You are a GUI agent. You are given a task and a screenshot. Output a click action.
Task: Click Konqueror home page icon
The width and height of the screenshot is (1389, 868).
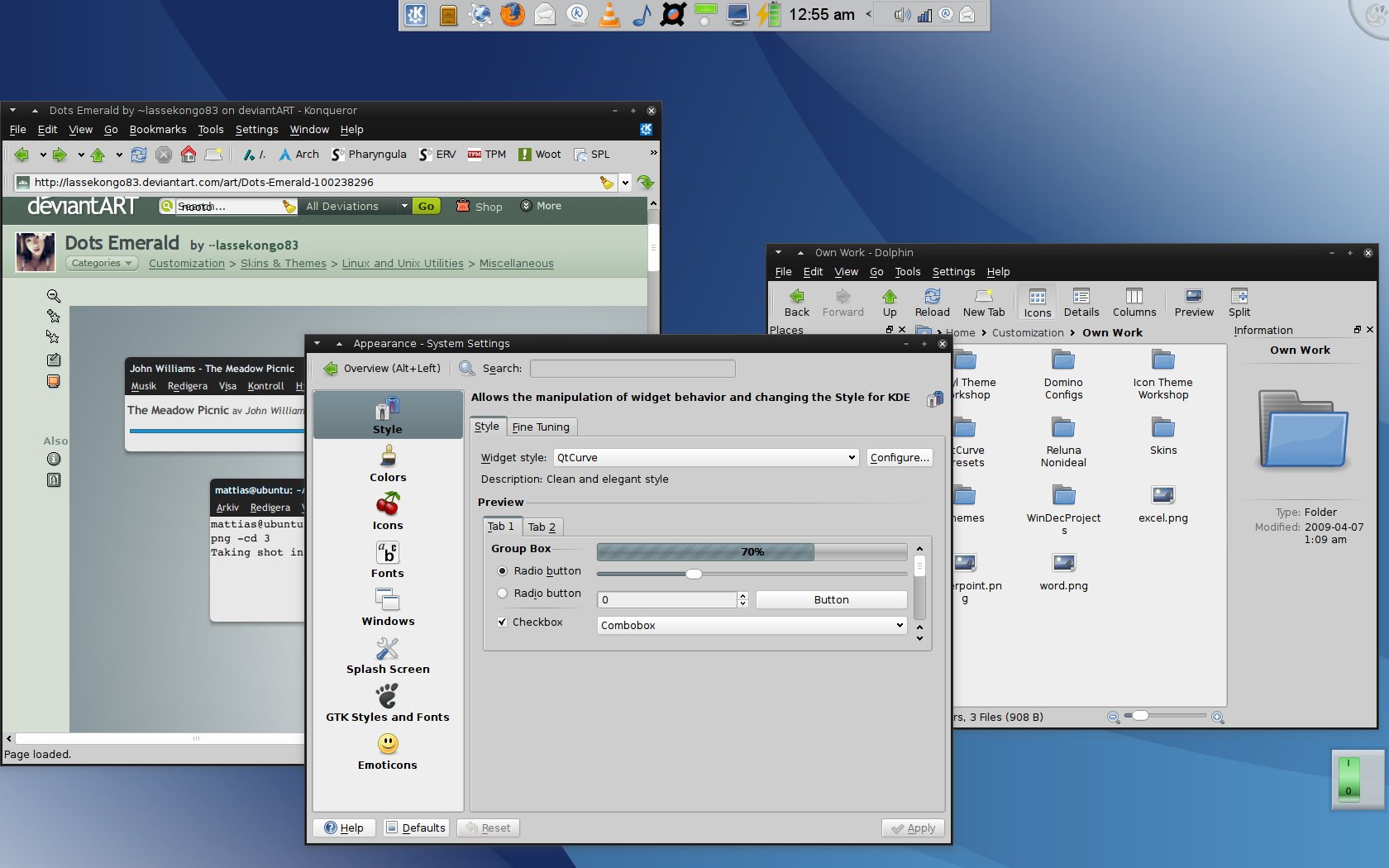click(x=189, y=155)
